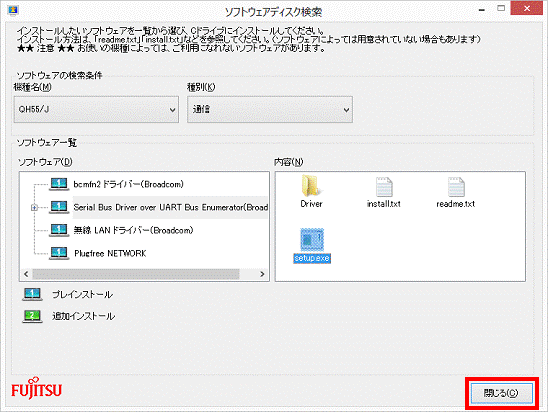Click the 無線 LAN driver computer icon

point(59,230)
